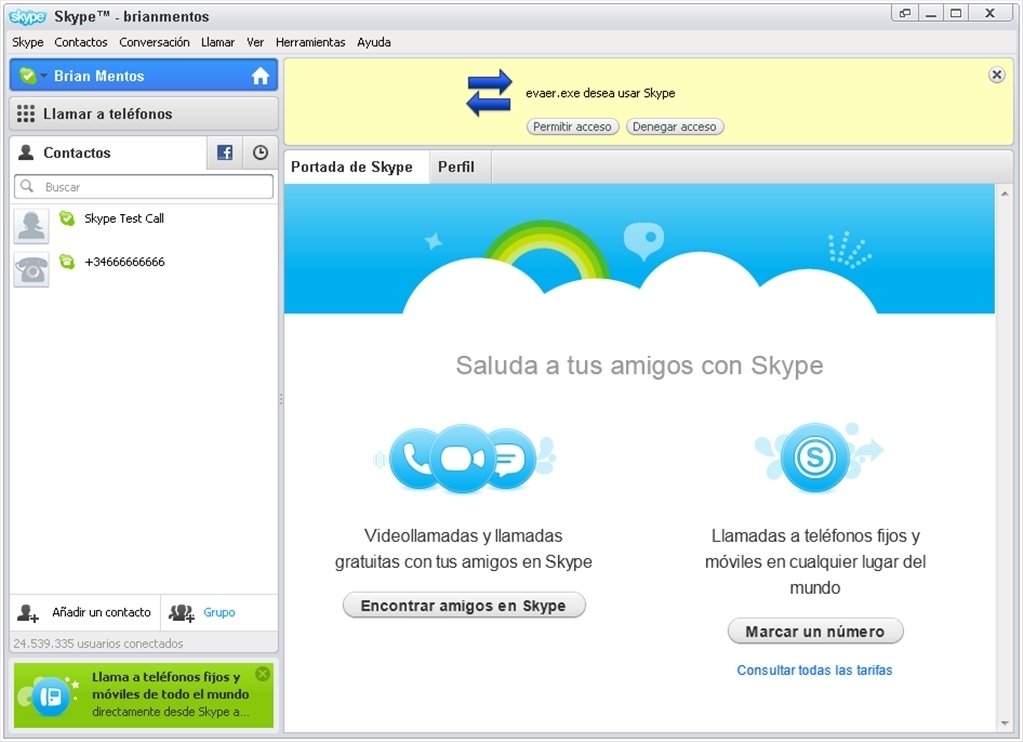Select contact +34666666666
Screen dimensions: 1023x742
tap(125, 262)
